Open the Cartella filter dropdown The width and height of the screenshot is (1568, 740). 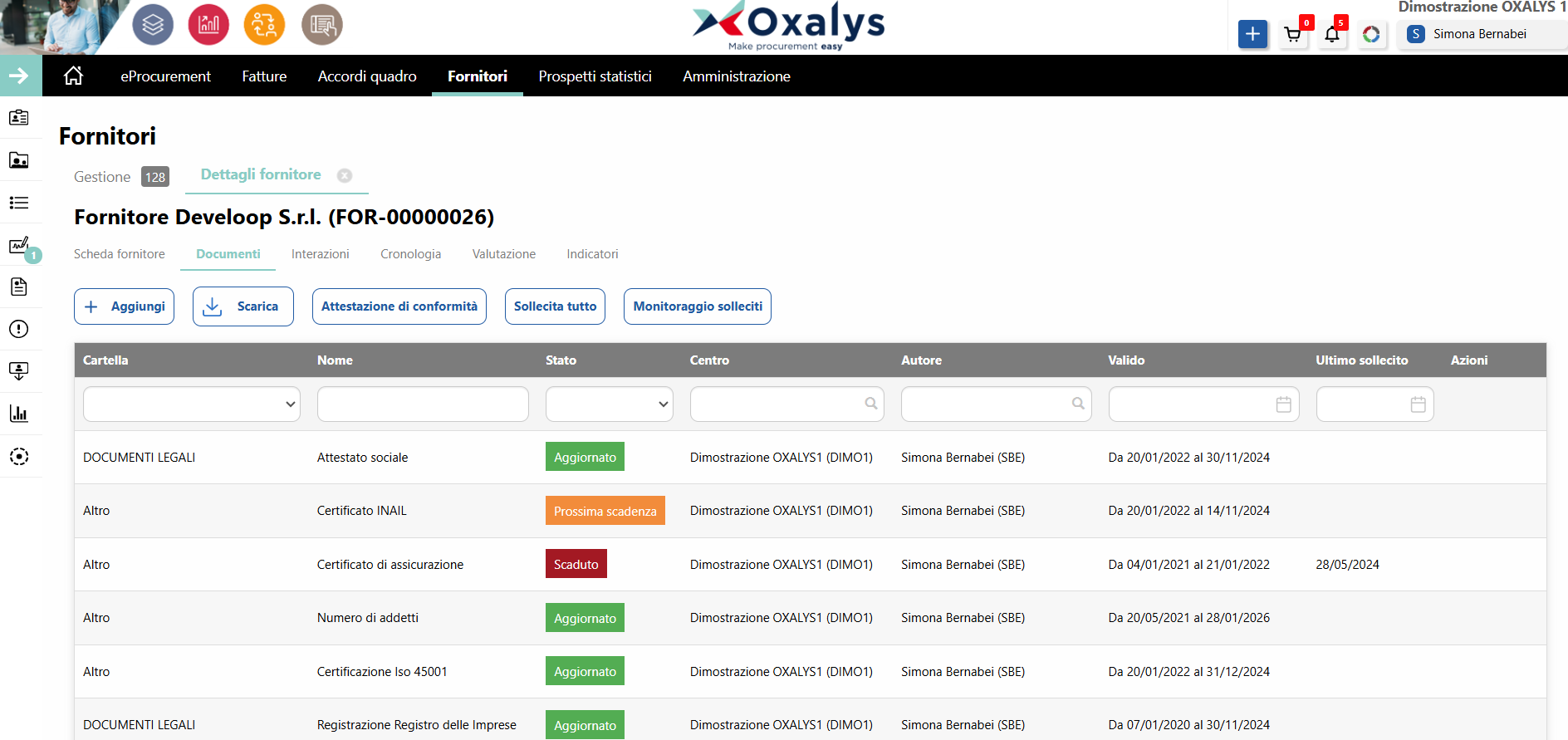[192, 404]
